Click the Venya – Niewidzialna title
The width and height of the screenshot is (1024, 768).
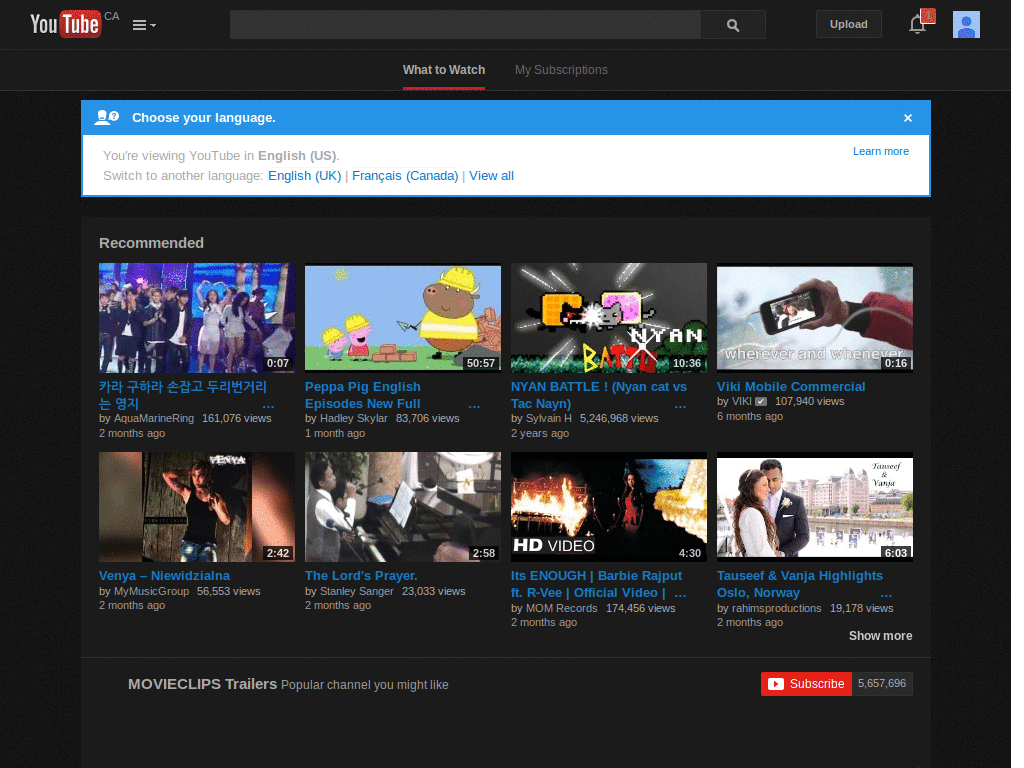(x=164, y=575)
